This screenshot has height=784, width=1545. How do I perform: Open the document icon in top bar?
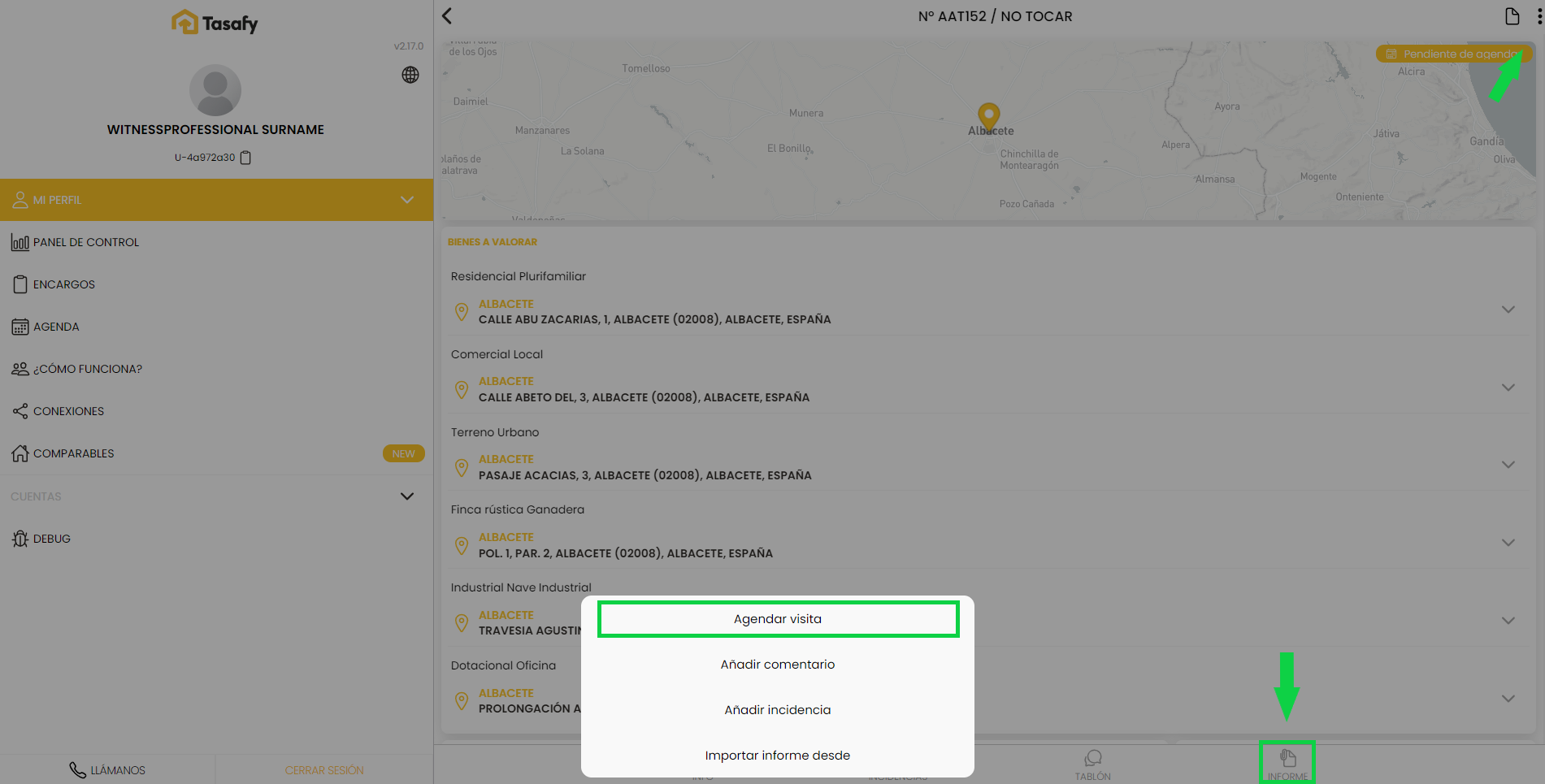[x=1512, y=16]
